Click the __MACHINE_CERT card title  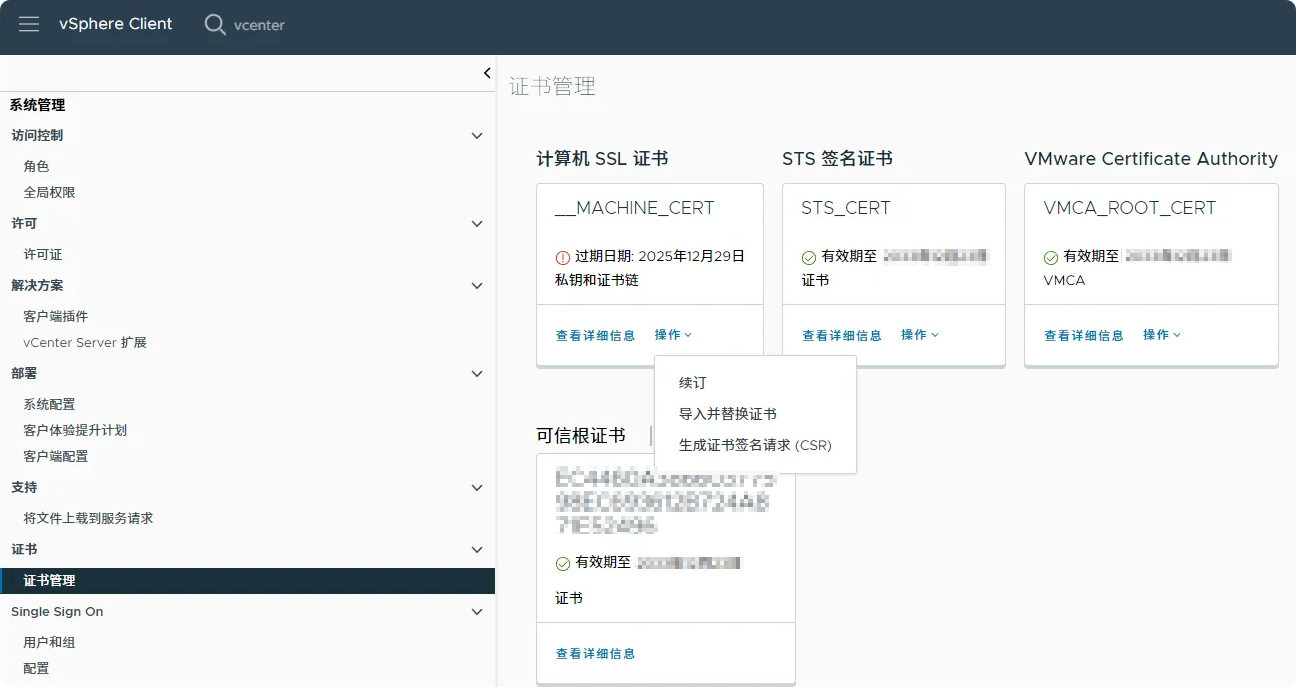coord(635,208)
